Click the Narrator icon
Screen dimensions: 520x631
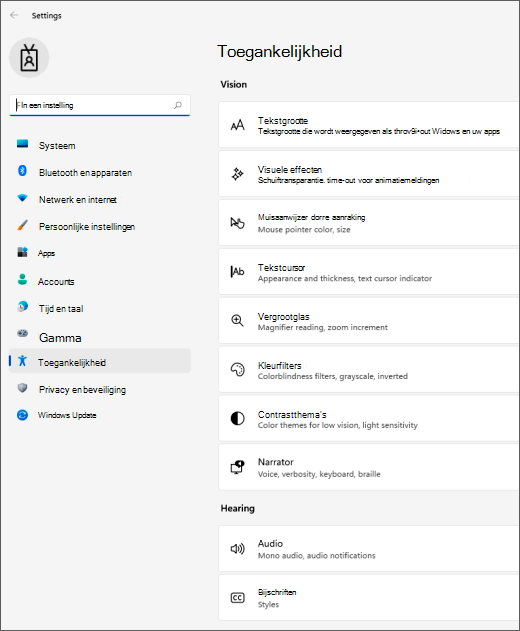pyautogui.click(x=237, y=467)
